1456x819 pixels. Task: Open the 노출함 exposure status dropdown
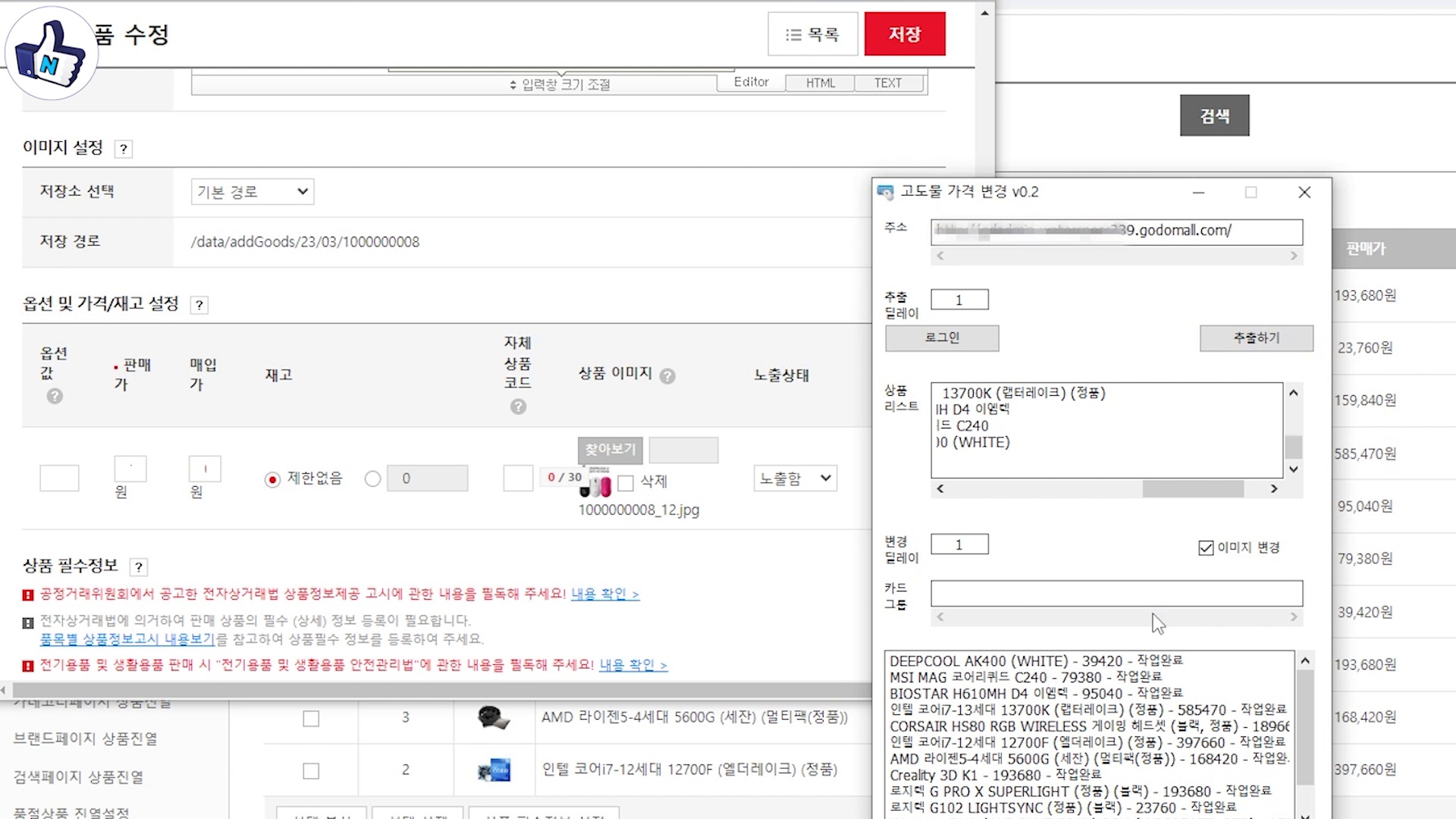(x=795, y=479)
